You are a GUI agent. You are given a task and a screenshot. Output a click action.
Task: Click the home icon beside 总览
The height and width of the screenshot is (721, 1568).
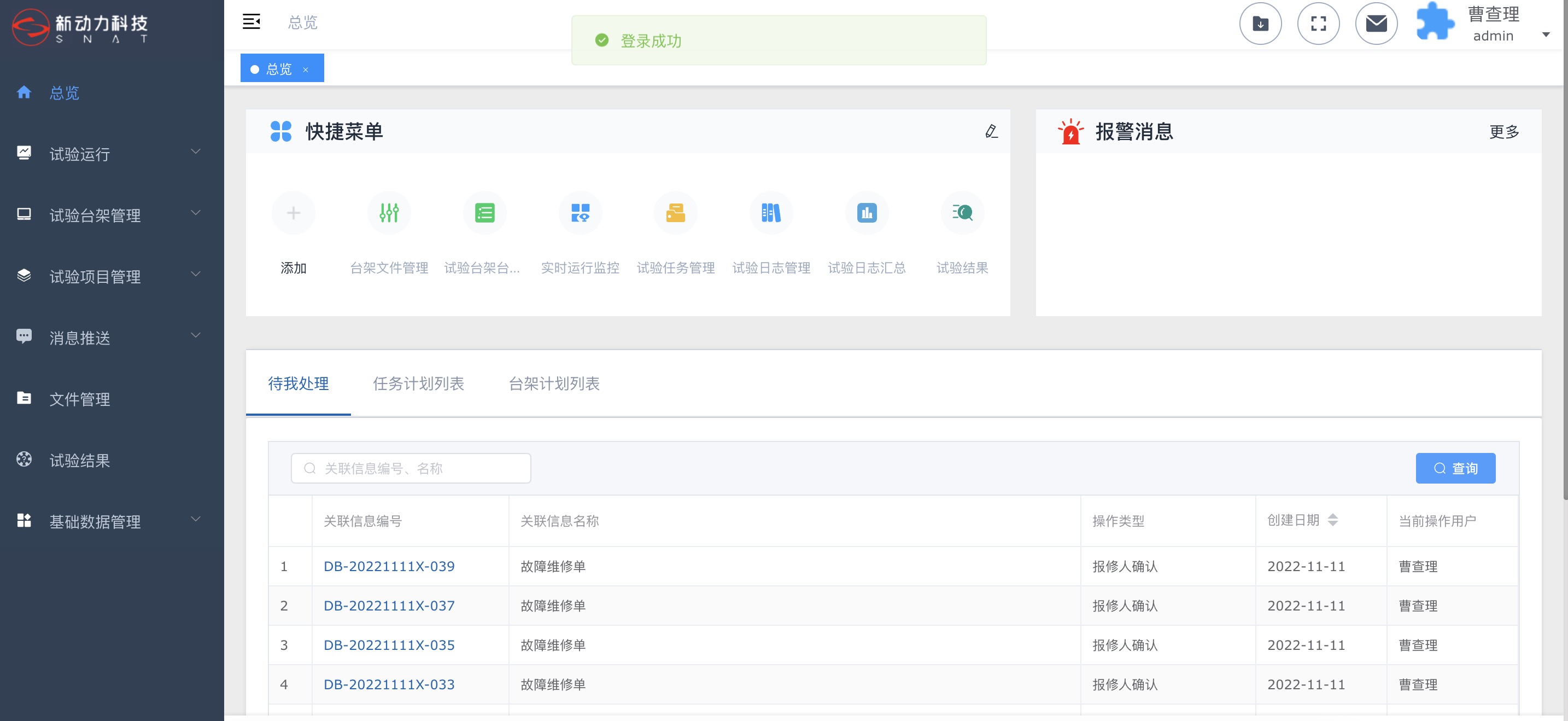coord(24,92)
